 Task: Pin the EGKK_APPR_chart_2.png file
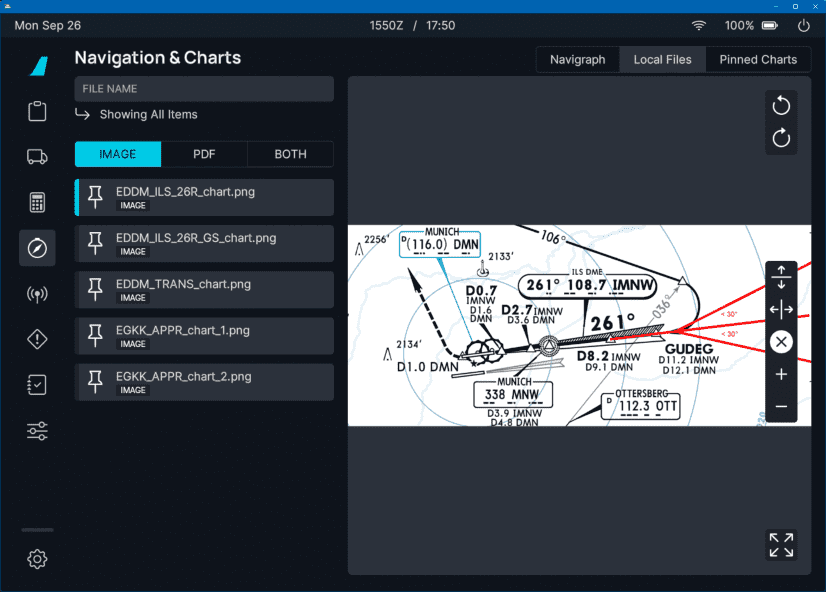coord(96,382)
